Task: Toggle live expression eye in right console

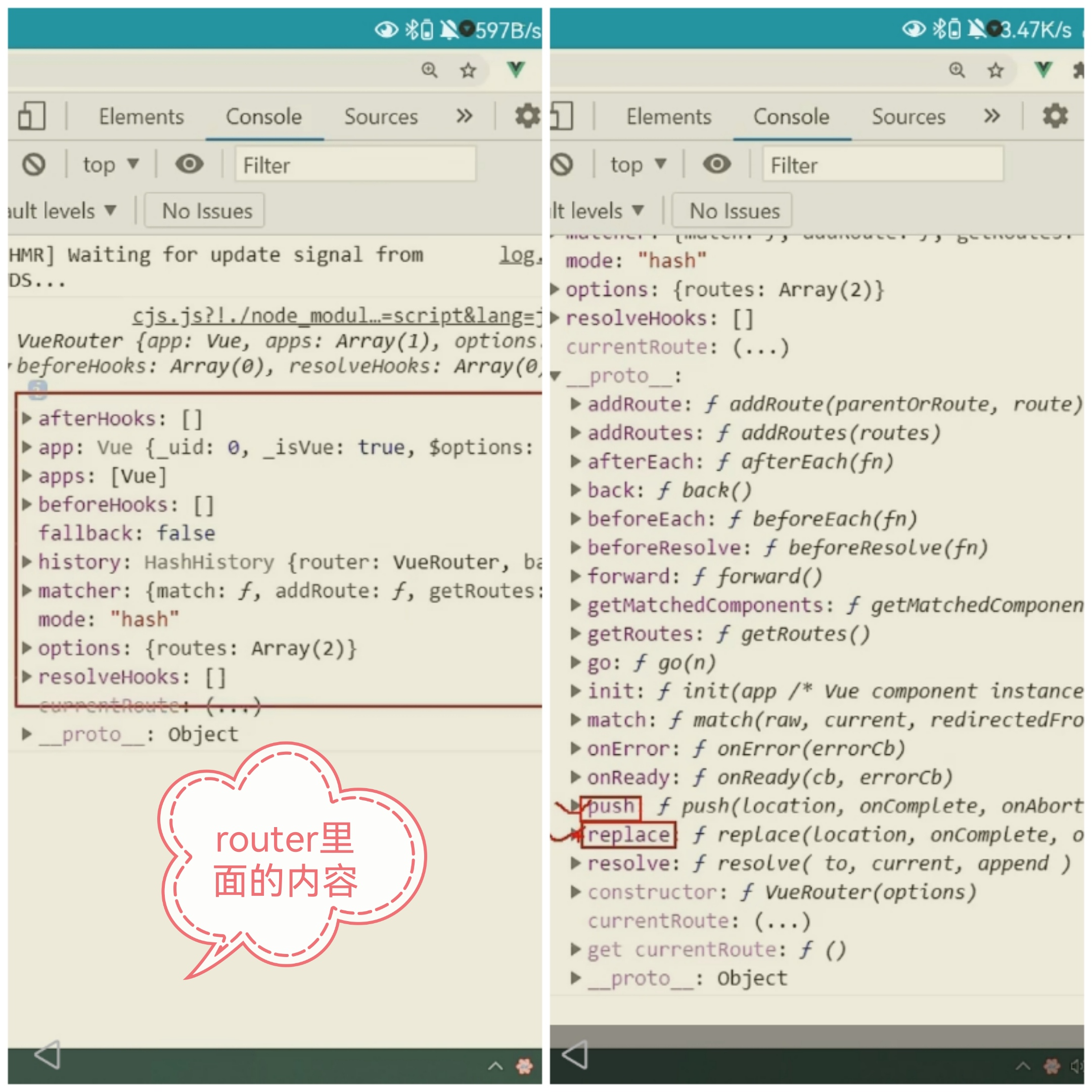Action: (x=717, y=164)
